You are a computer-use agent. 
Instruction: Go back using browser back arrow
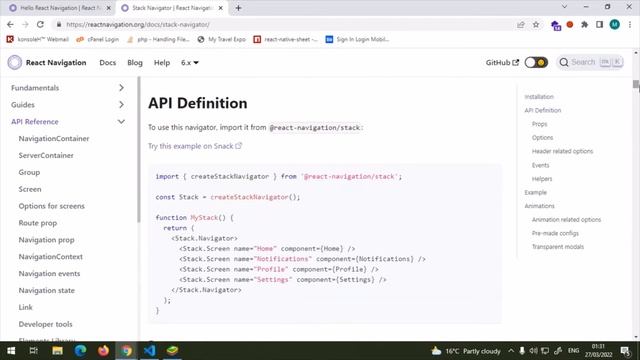tap(10, 24)
